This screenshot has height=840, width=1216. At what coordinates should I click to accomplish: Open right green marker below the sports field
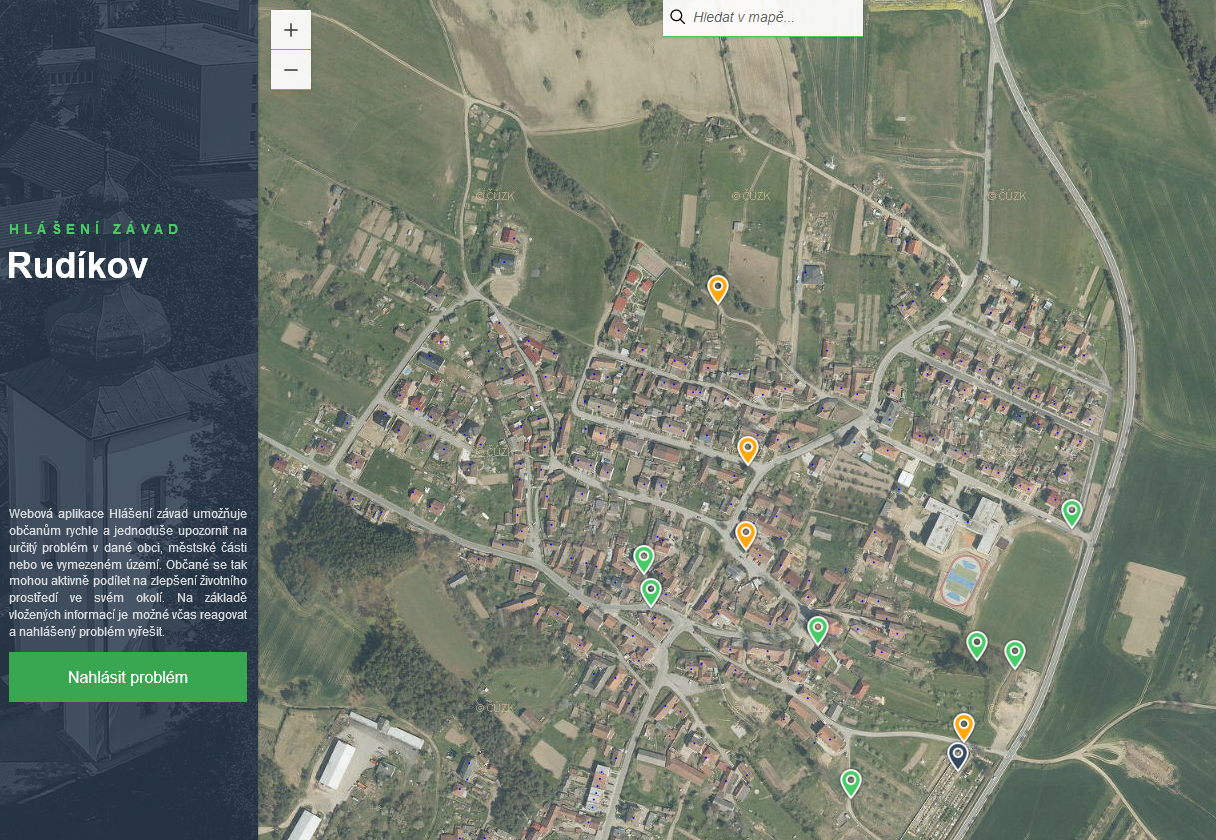coord(1014,653)
